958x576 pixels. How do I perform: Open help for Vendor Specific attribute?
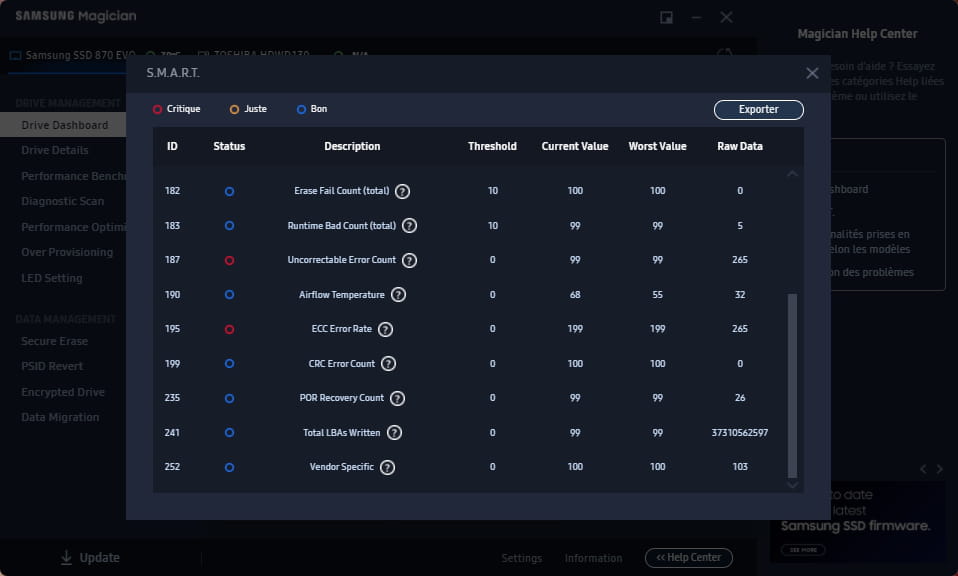387,467
